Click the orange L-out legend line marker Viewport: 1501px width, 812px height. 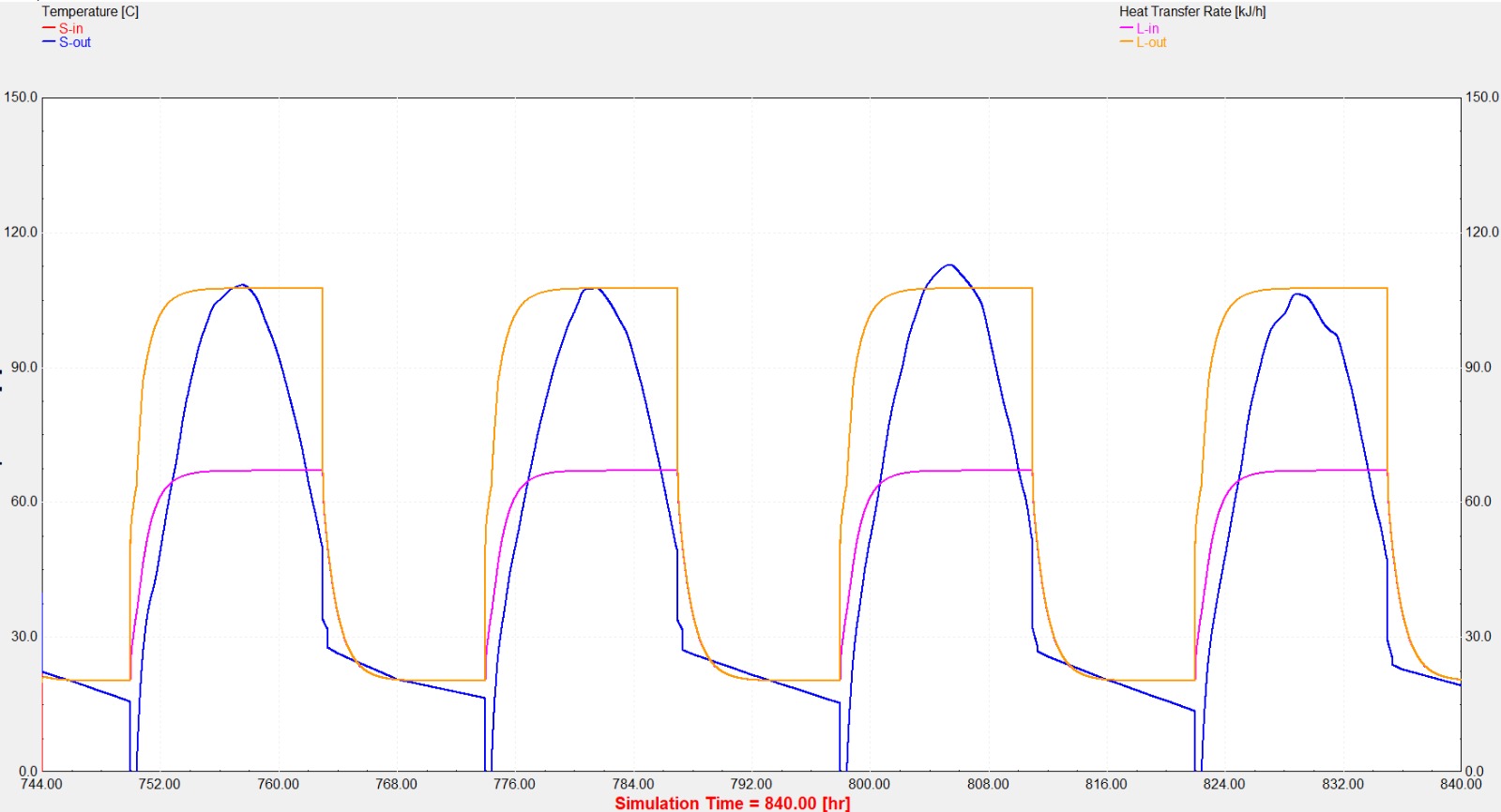tap(1127, 42)
